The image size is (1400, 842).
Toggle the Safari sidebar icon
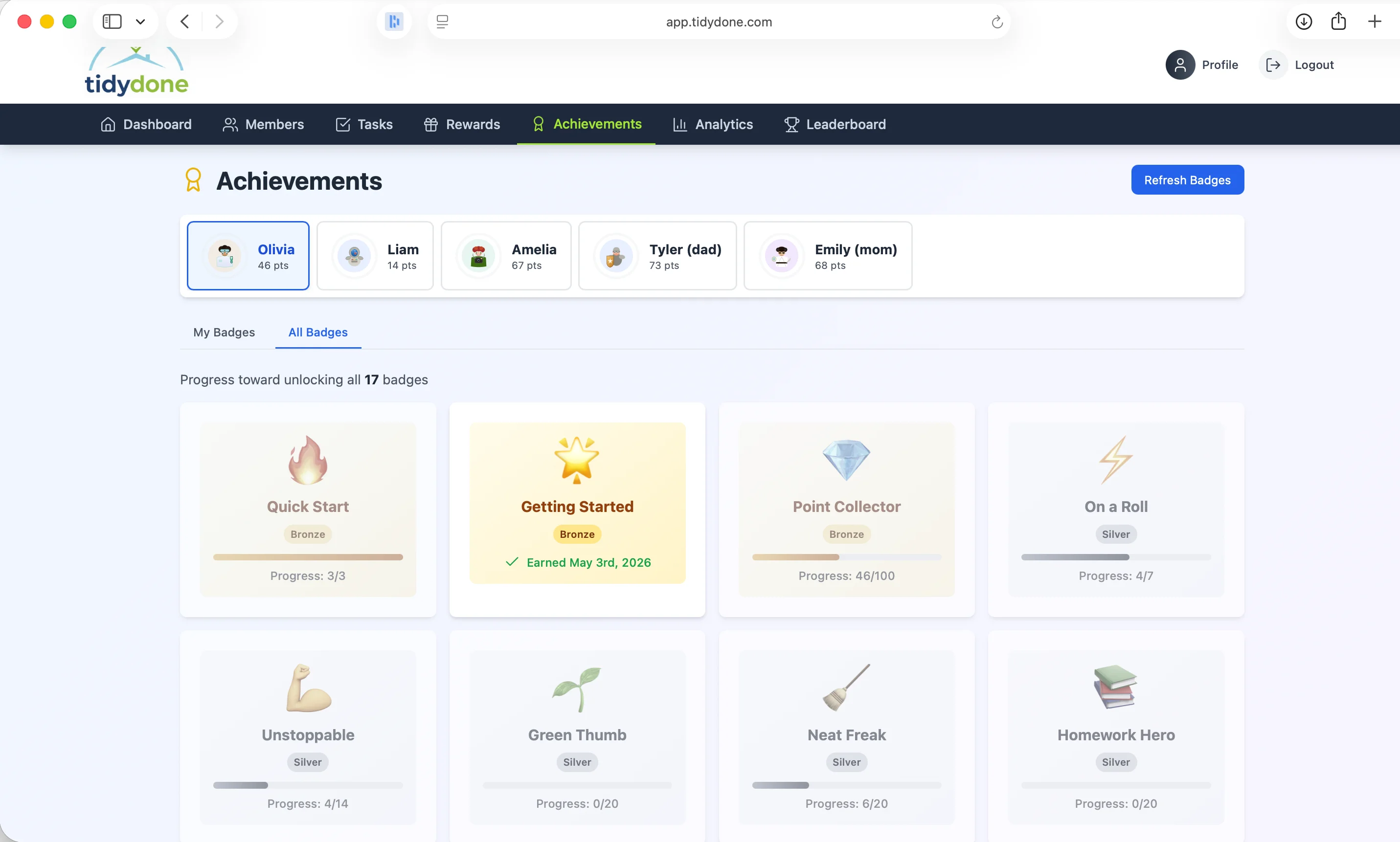(112, 22)
